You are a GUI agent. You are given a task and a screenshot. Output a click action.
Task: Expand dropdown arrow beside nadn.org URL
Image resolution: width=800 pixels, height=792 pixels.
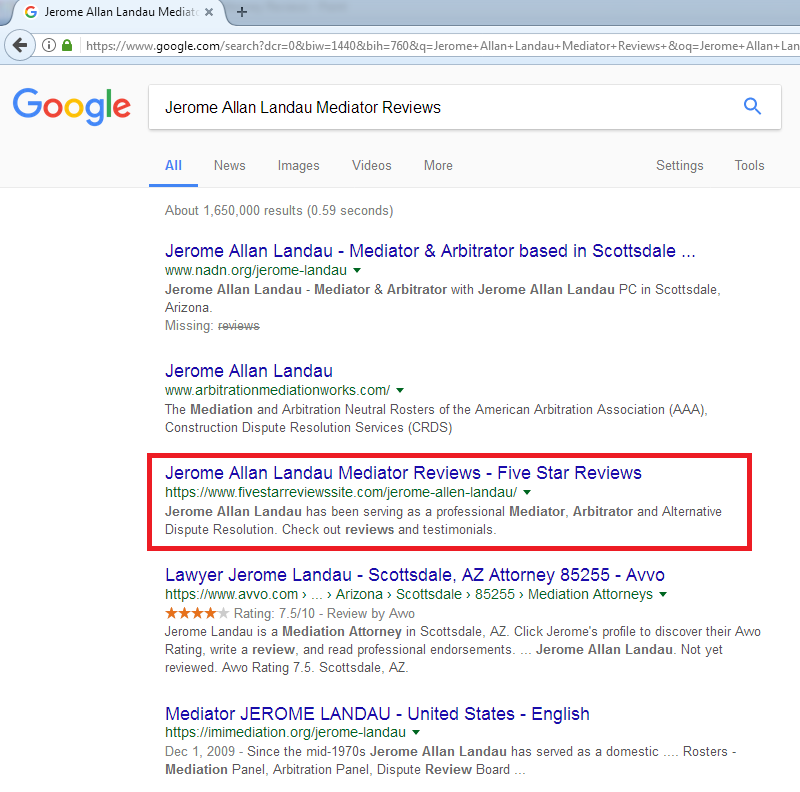357,270
